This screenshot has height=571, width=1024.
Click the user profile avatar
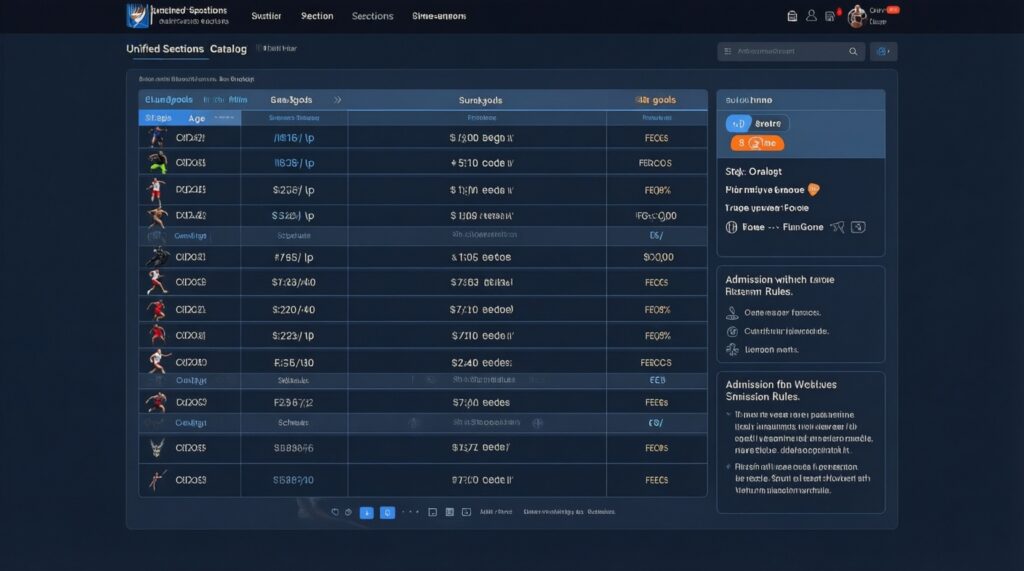coord(856,16)
